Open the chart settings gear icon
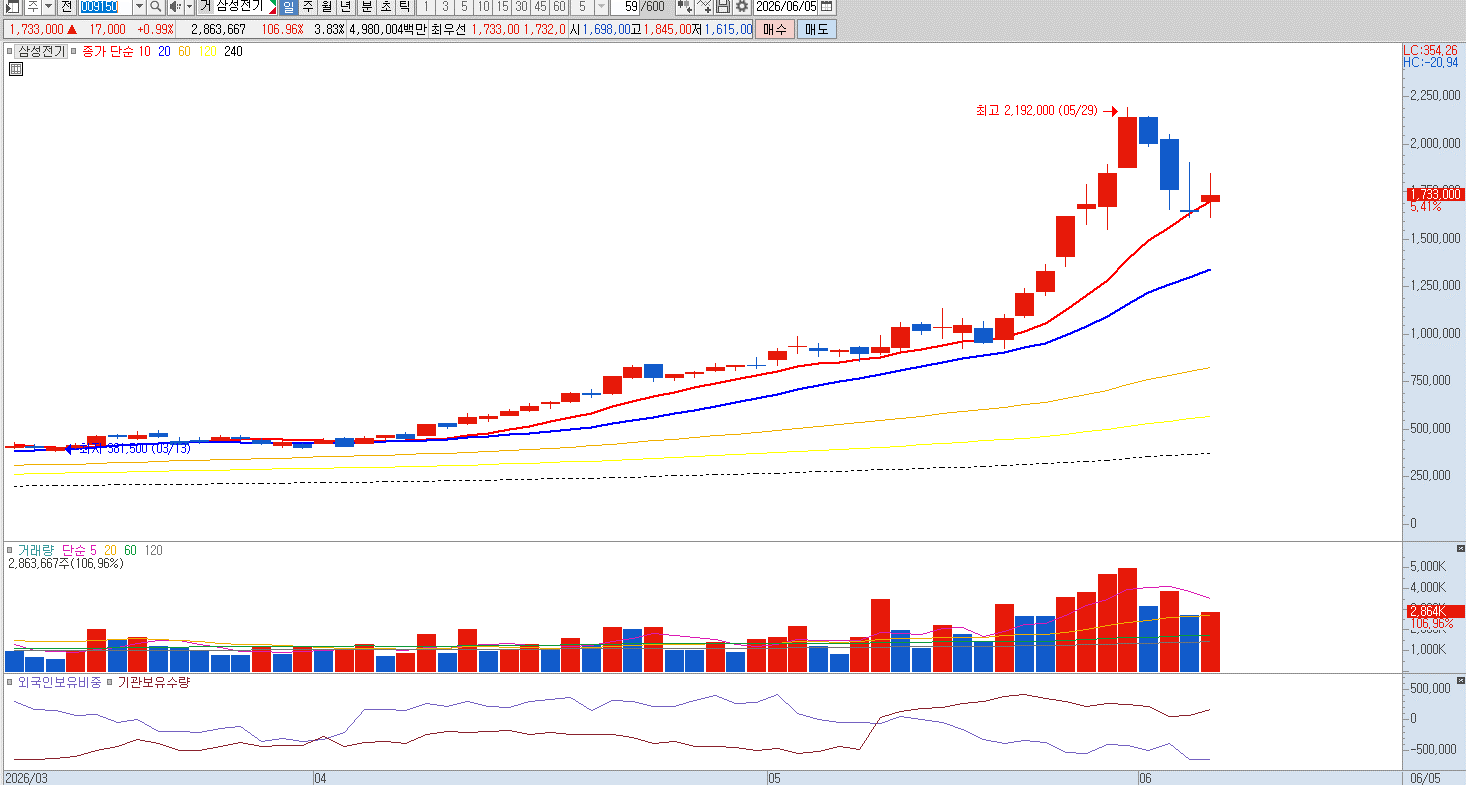The width and height of the screenshot is (1466, 785). pos(742,7)
